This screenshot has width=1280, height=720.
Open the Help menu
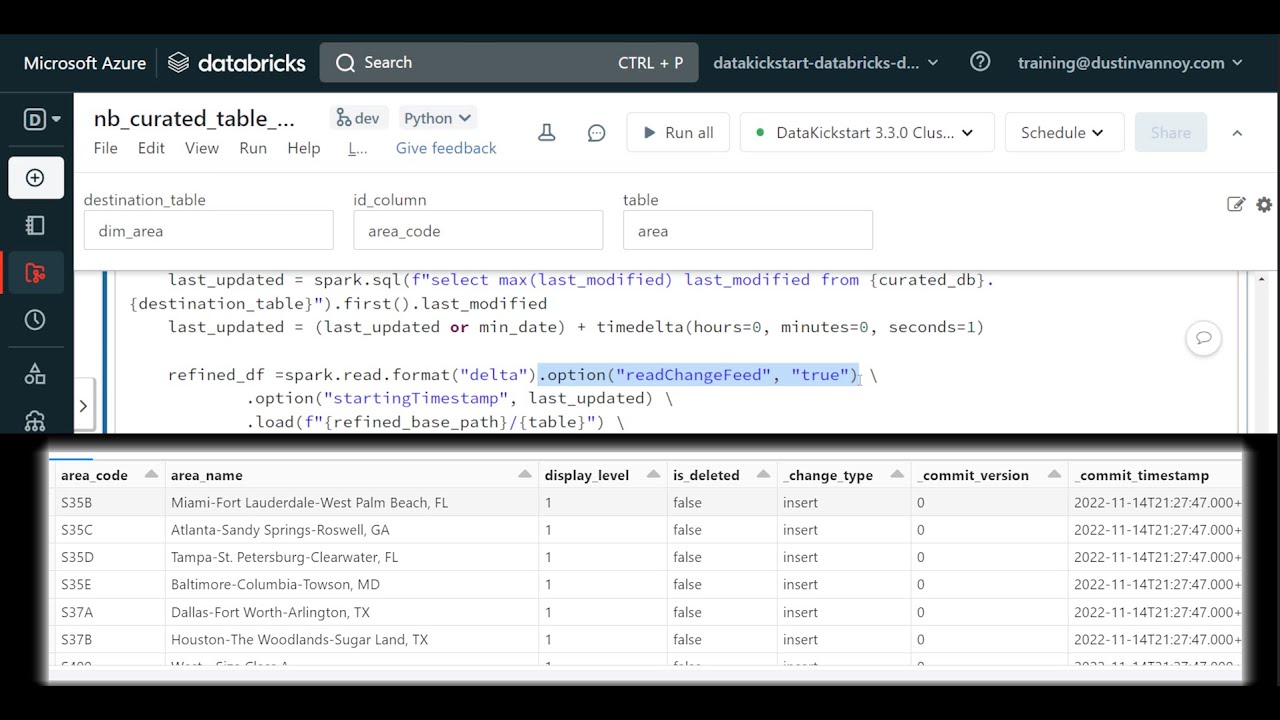[x=304, y=148]
